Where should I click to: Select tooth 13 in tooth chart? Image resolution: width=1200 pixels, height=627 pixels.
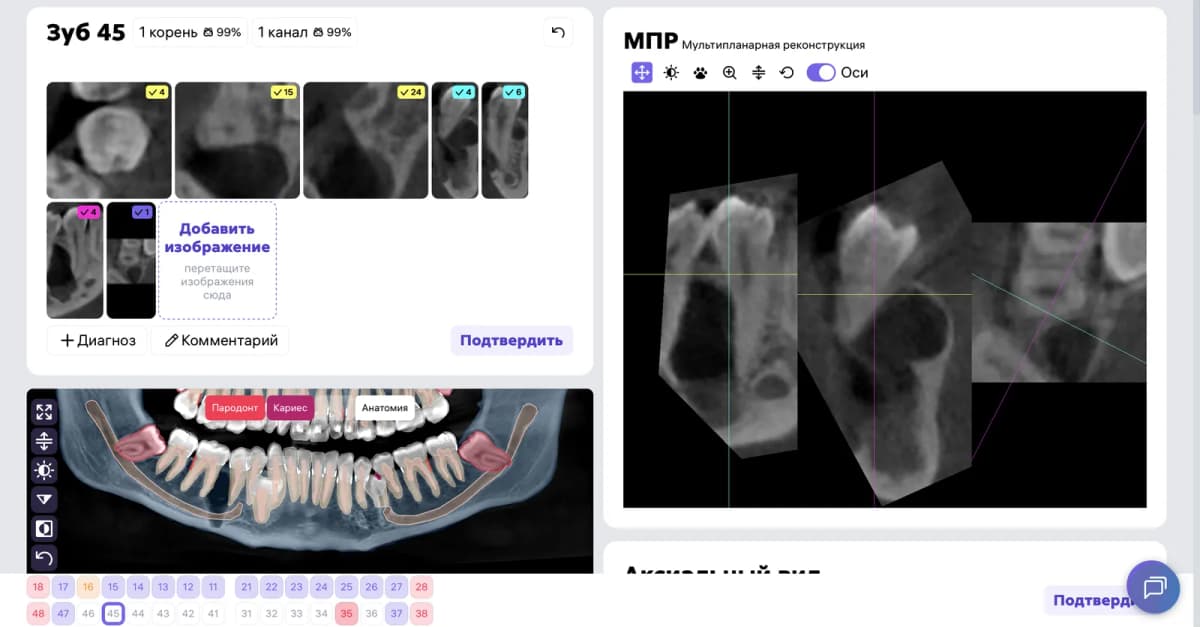(163, 587)
